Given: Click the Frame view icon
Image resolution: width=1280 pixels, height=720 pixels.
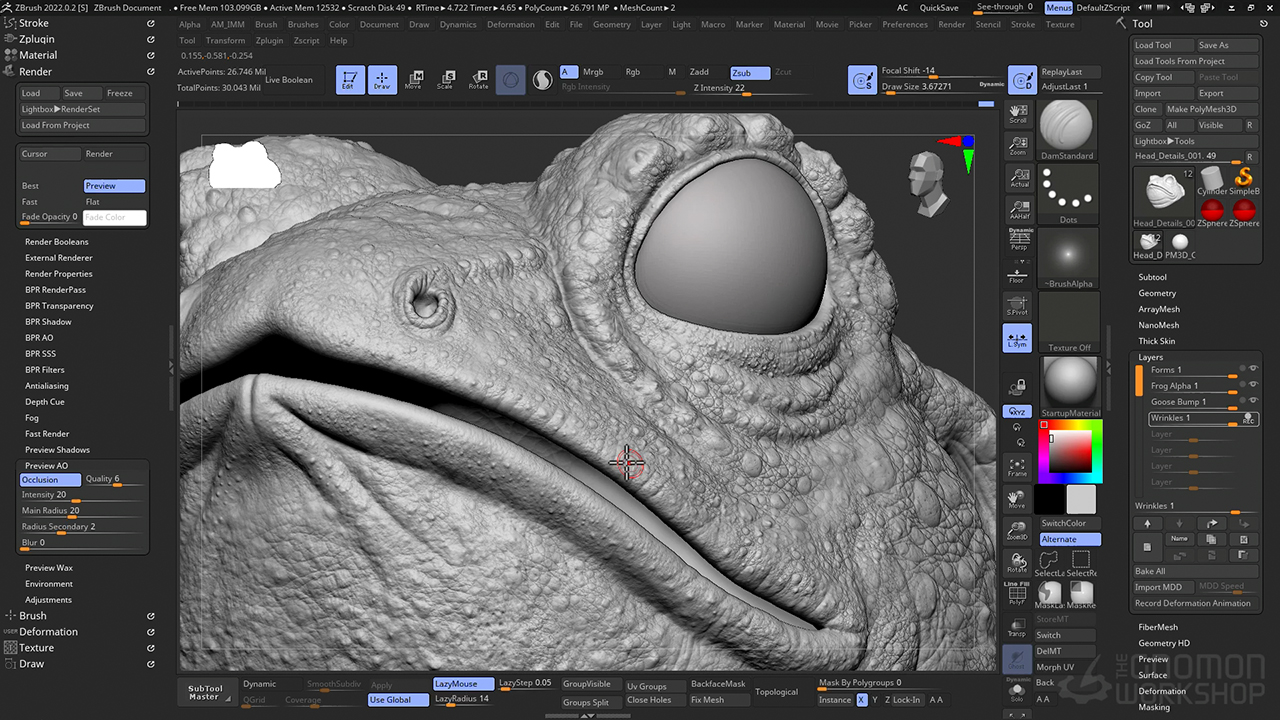Looking at the screenshot, I should 1017,467.
